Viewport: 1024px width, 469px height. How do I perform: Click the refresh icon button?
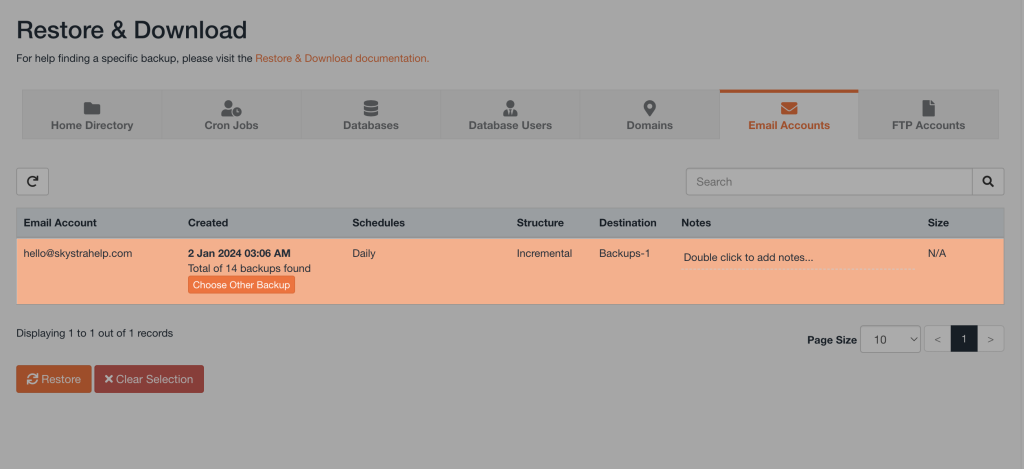point(32,181)
